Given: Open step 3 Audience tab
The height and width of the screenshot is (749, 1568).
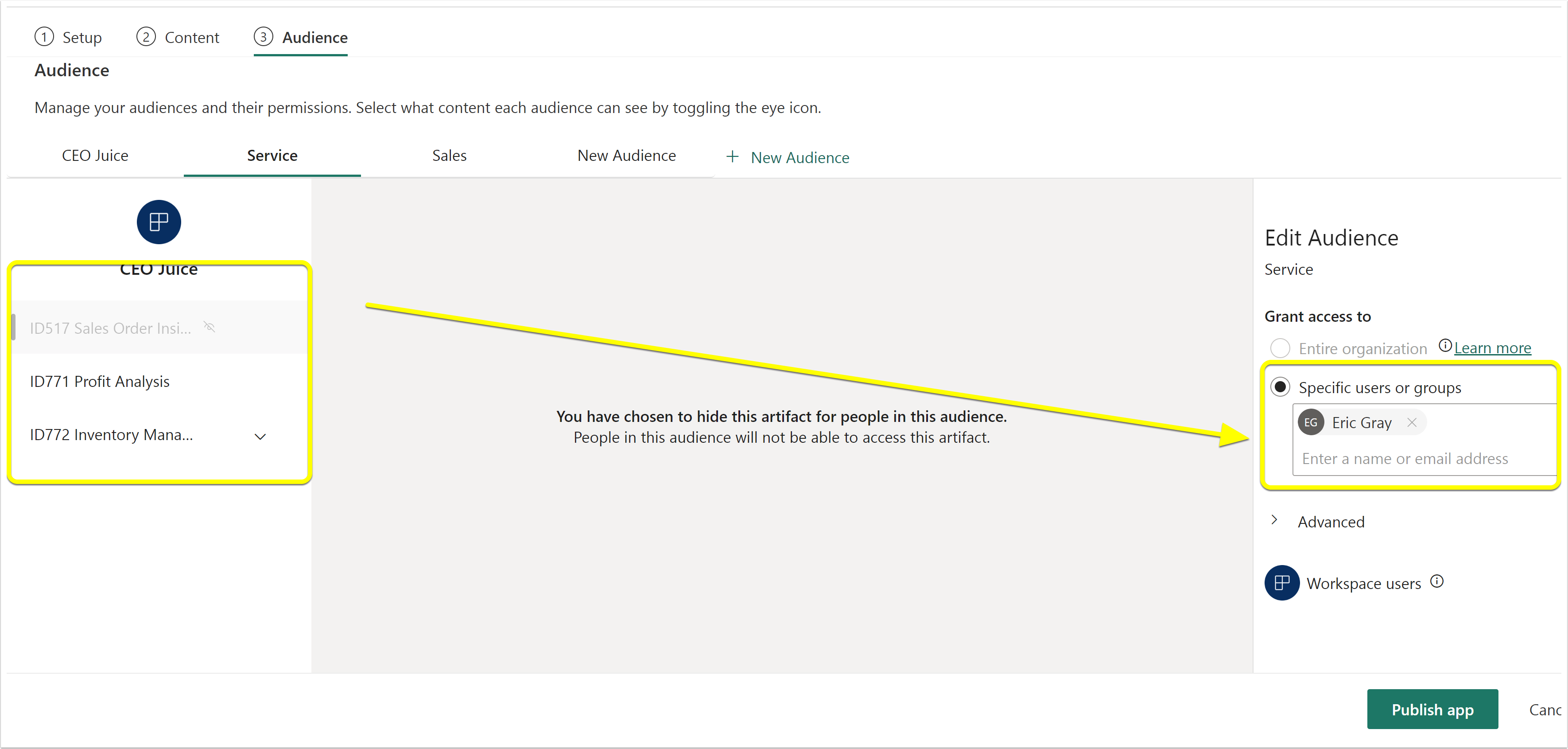Looking at the screenshot, I should [x=301, y=37].
